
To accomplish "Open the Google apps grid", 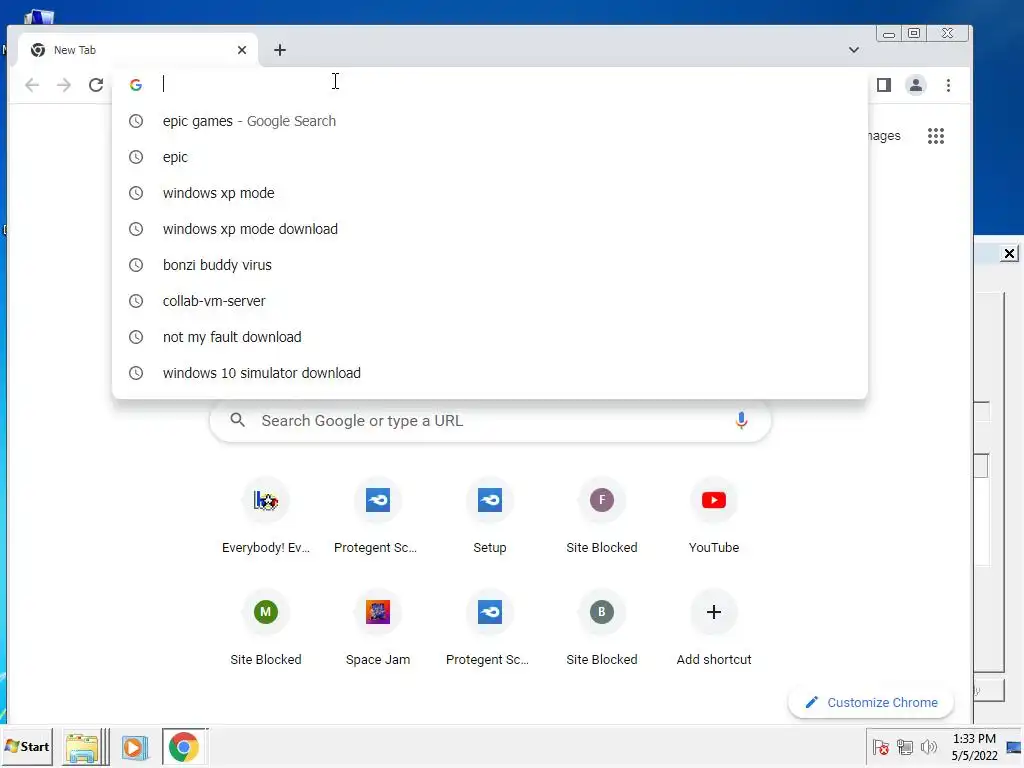I will [x=936, y=136].
